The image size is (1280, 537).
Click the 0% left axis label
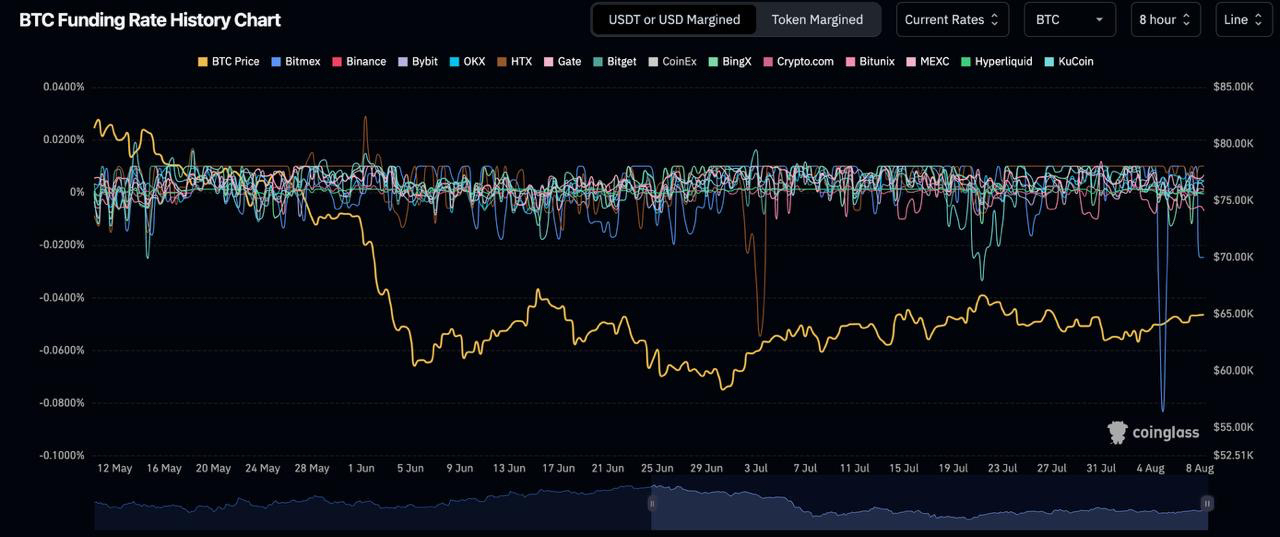click(x=77, y=192)
